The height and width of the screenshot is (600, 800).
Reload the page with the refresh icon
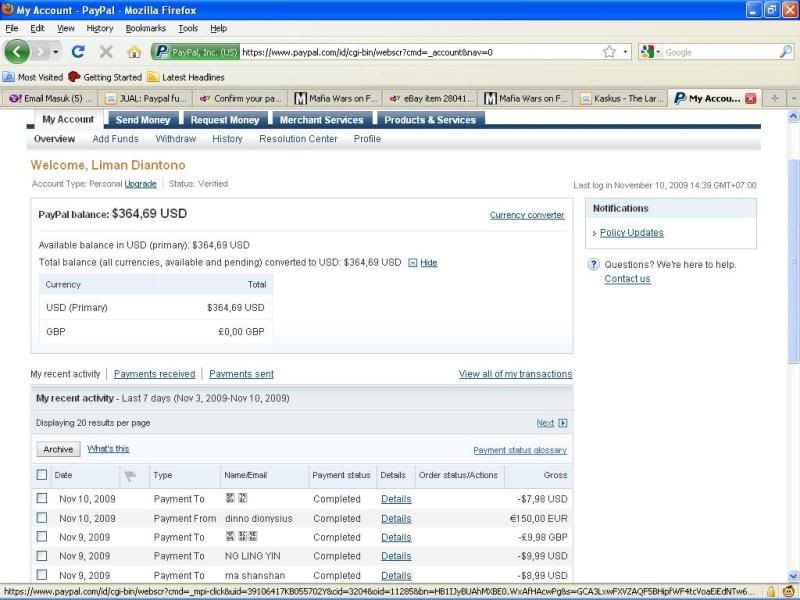pyautogui.click(x=78, y=52)
